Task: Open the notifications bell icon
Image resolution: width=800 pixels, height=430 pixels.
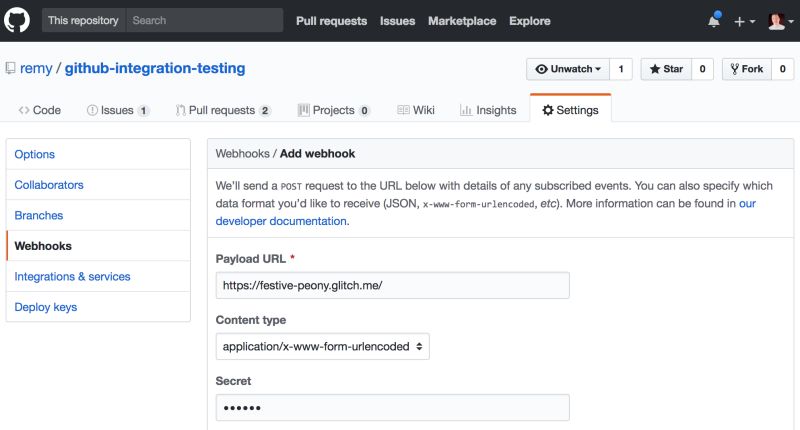Action: pos(714,20)
